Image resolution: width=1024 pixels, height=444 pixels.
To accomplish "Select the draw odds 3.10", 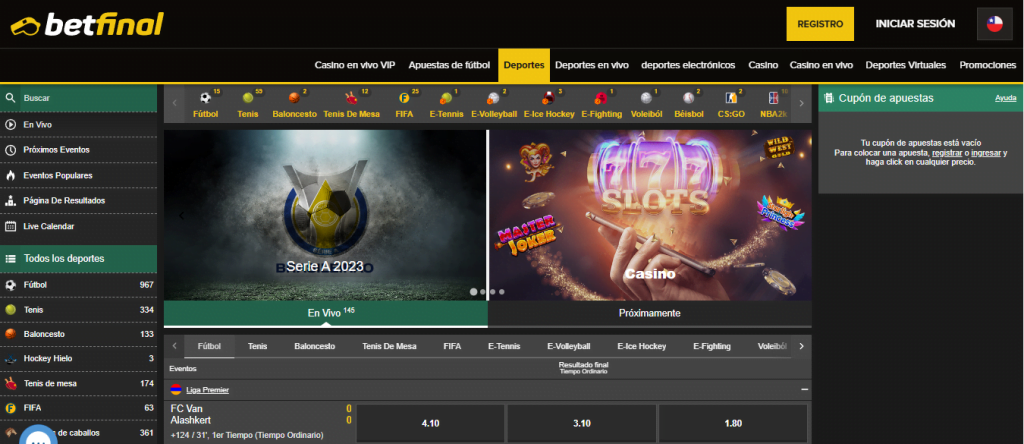I will (582, 423).
